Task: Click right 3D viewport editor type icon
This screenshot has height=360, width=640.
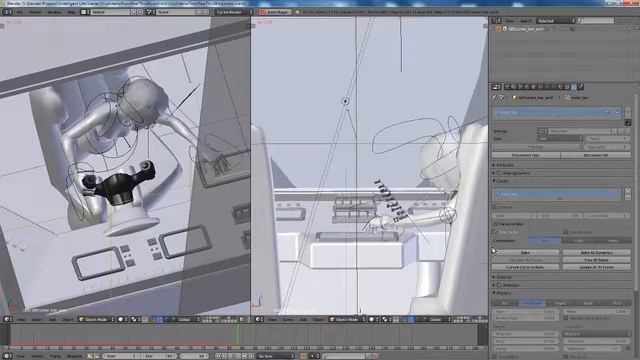Action: [259, 319]
